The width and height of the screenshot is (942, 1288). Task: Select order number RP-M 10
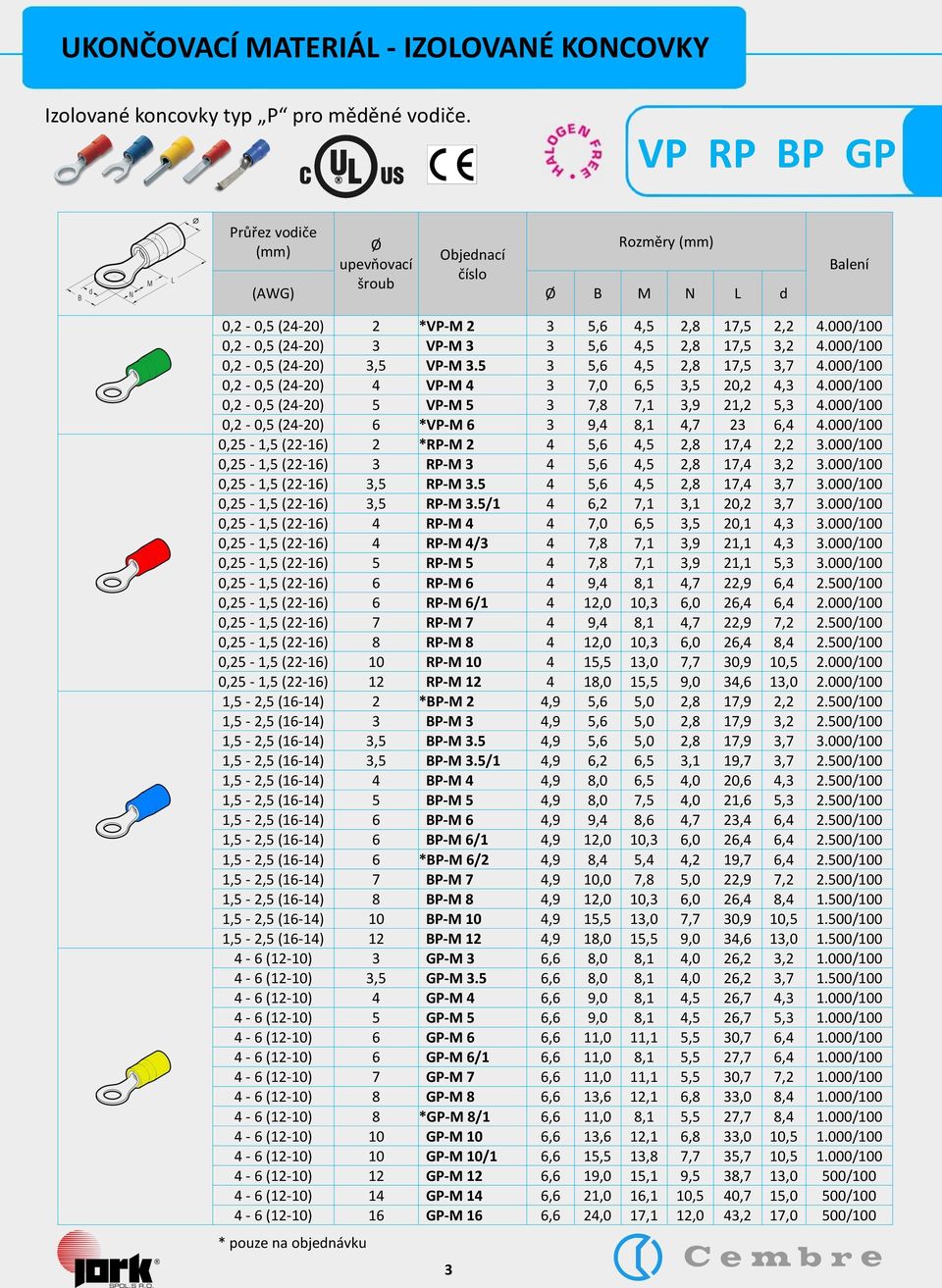[453, 662]
